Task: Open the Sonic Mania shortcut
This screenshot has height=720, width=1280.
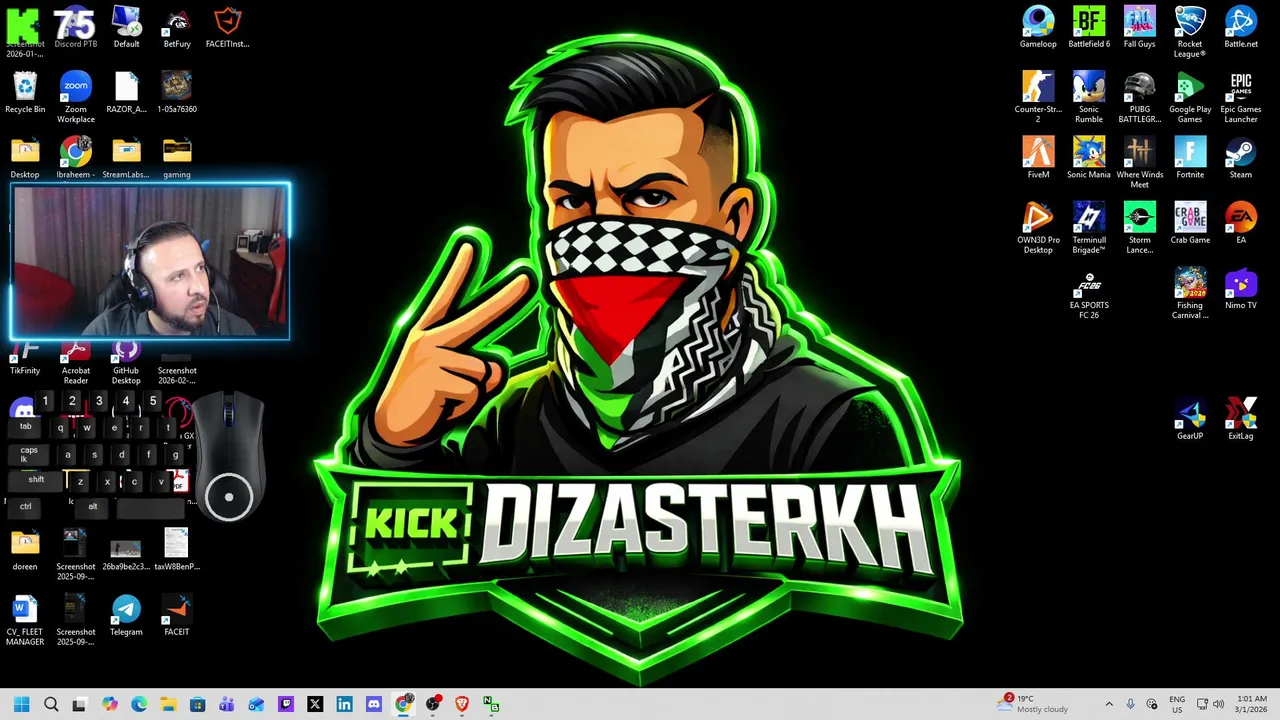Action: point(1089,158)
